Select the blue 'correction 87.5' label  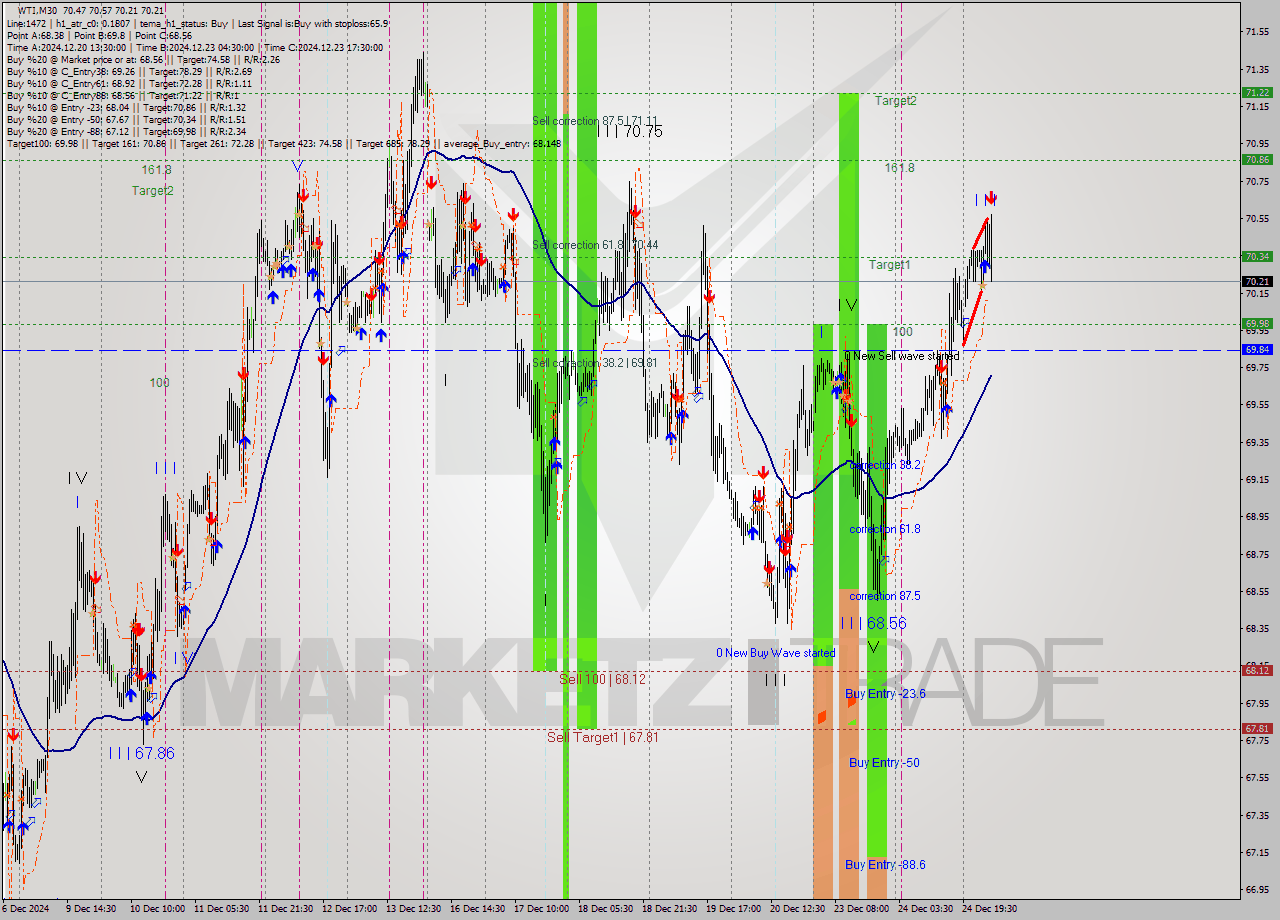pos(885,596)
